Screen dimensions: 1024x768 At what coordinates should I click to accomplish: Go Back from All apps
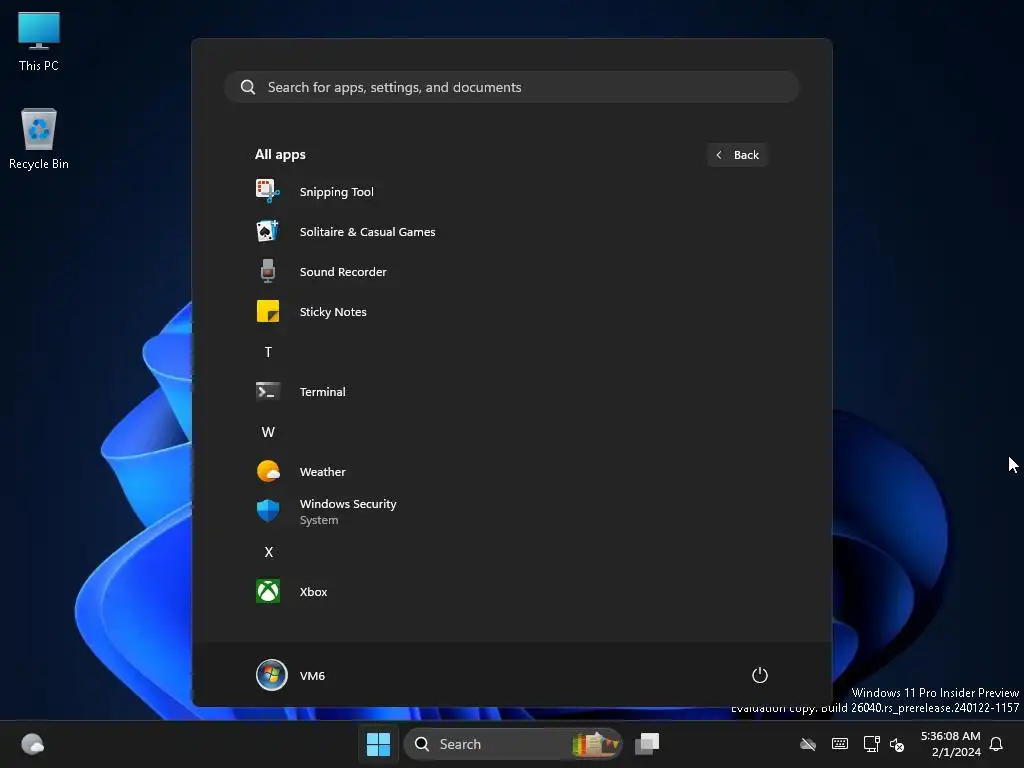[737, 155]
